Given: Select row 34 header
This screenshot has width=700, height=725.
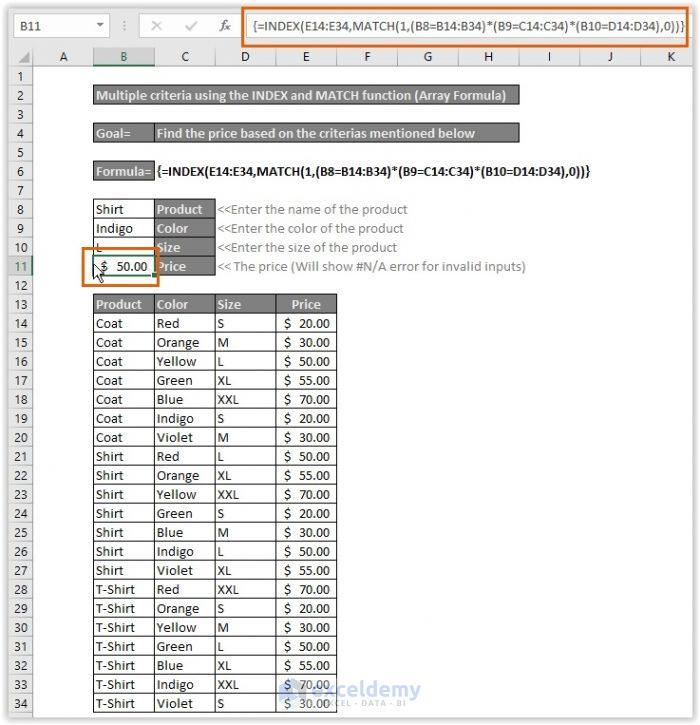Looking at the screenshot, I should tap(20, 703).
